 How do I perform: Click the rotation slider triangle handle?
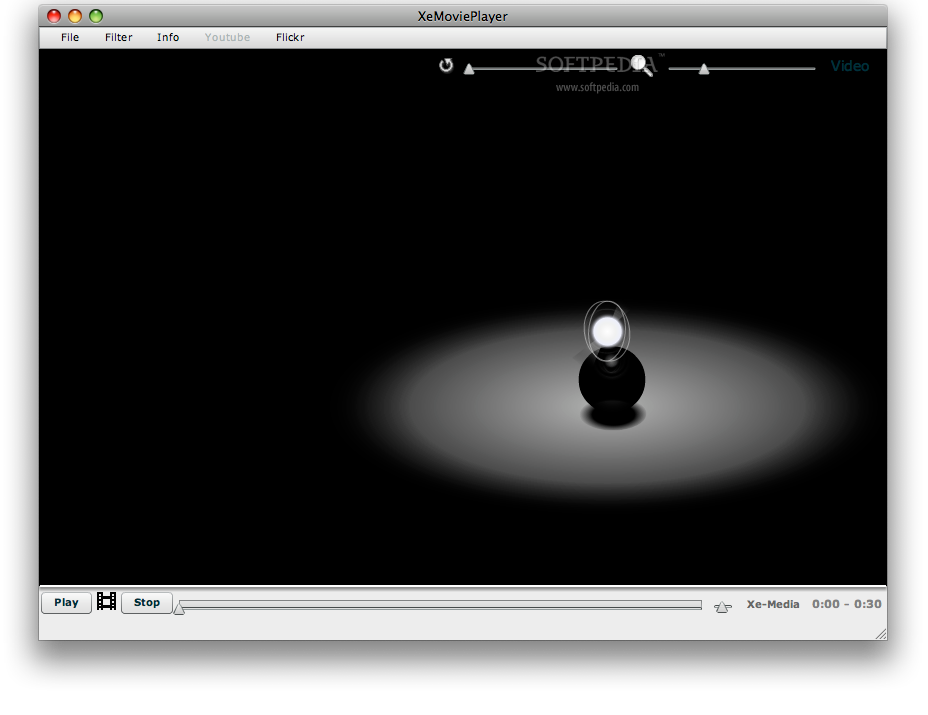point(469,69)
